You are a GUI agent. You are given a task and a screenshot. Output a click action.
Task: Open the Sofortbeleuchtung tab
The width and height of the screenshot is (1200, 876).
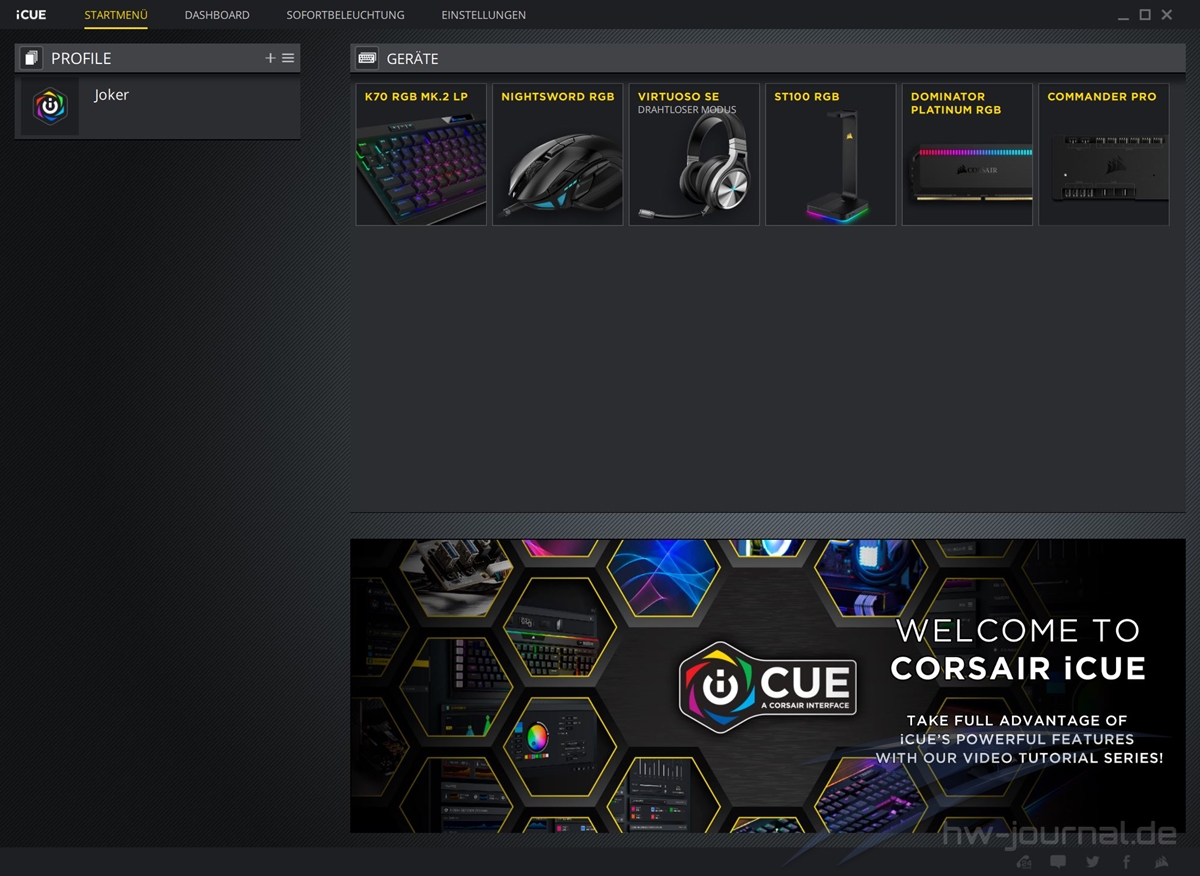click(345, 15)
